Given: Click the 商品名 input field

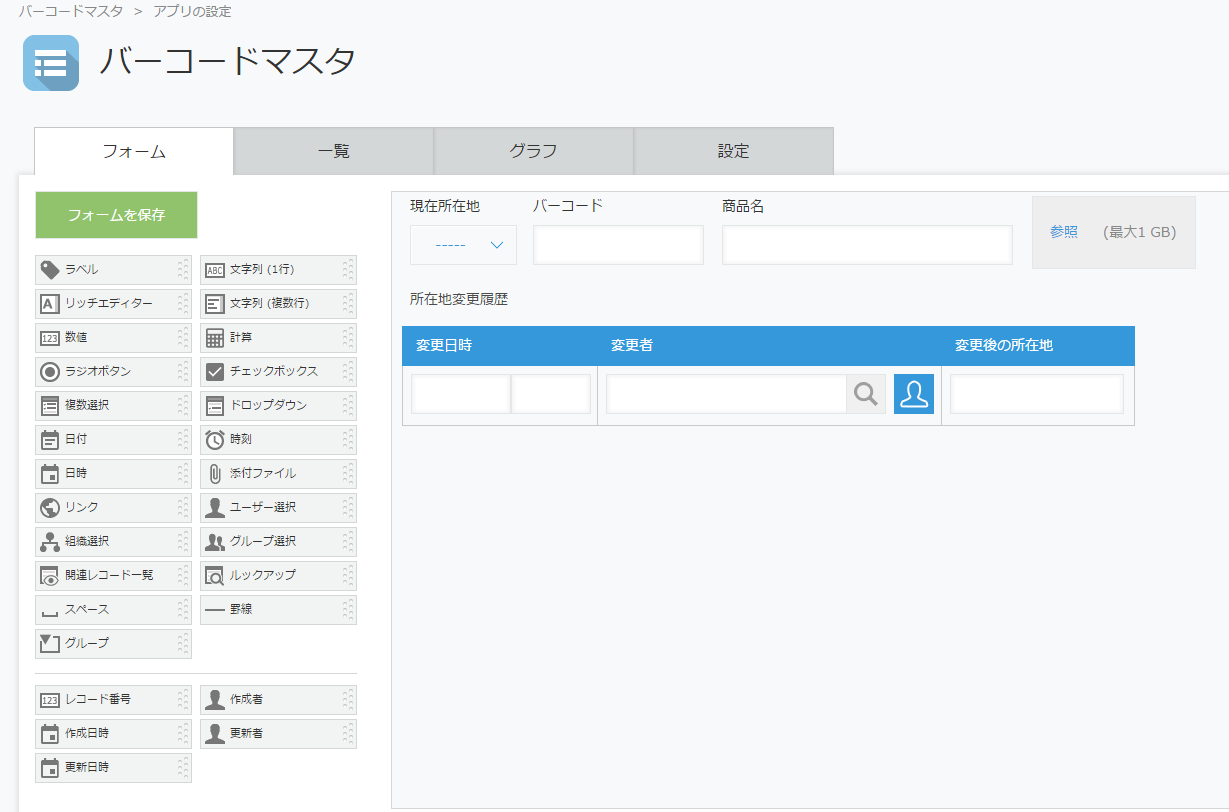Looking at the screenshot, I should 868,245.
